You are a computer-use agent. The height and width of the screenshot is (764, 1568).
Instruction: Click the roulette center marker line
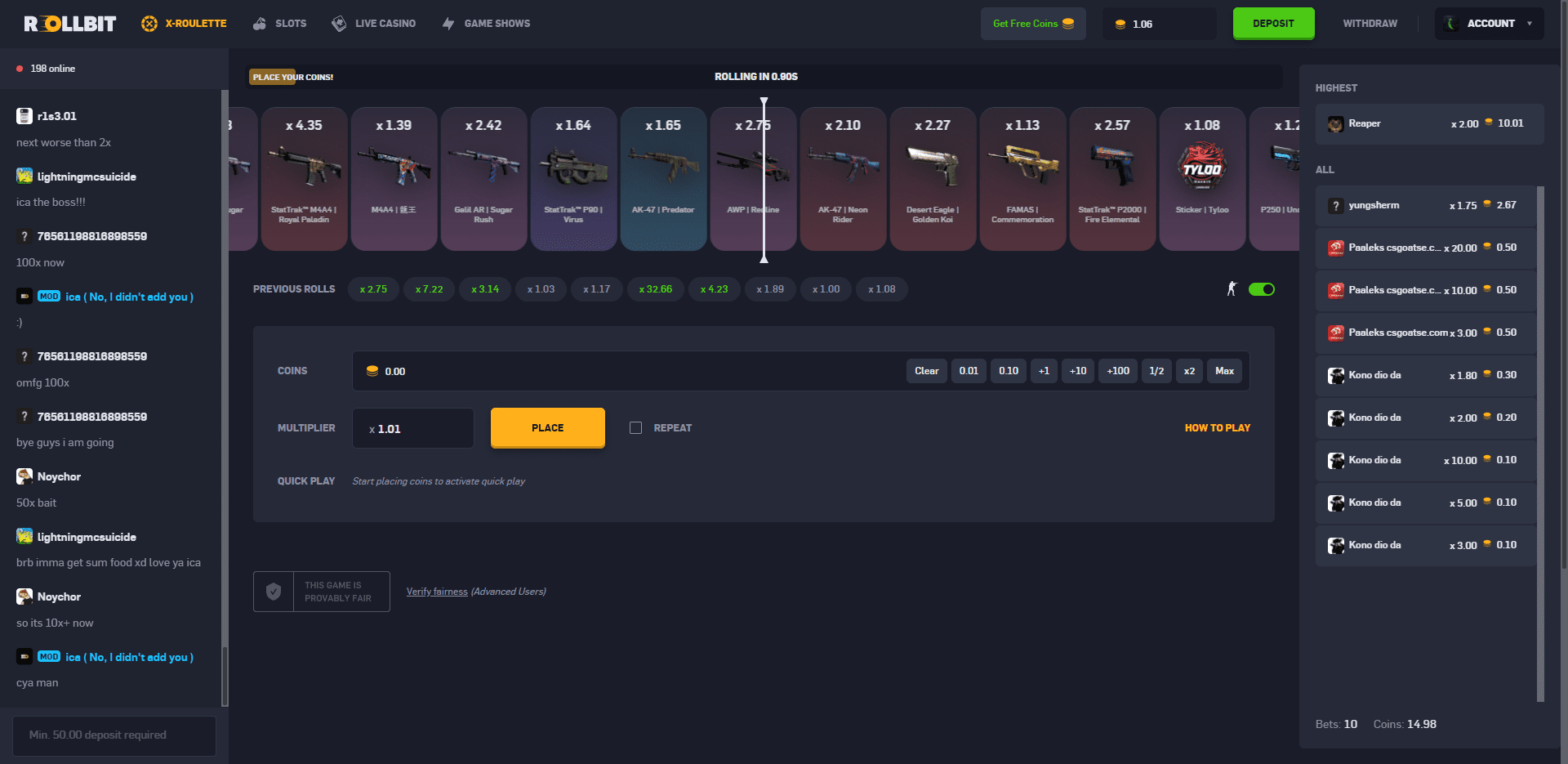click(764, 180)
